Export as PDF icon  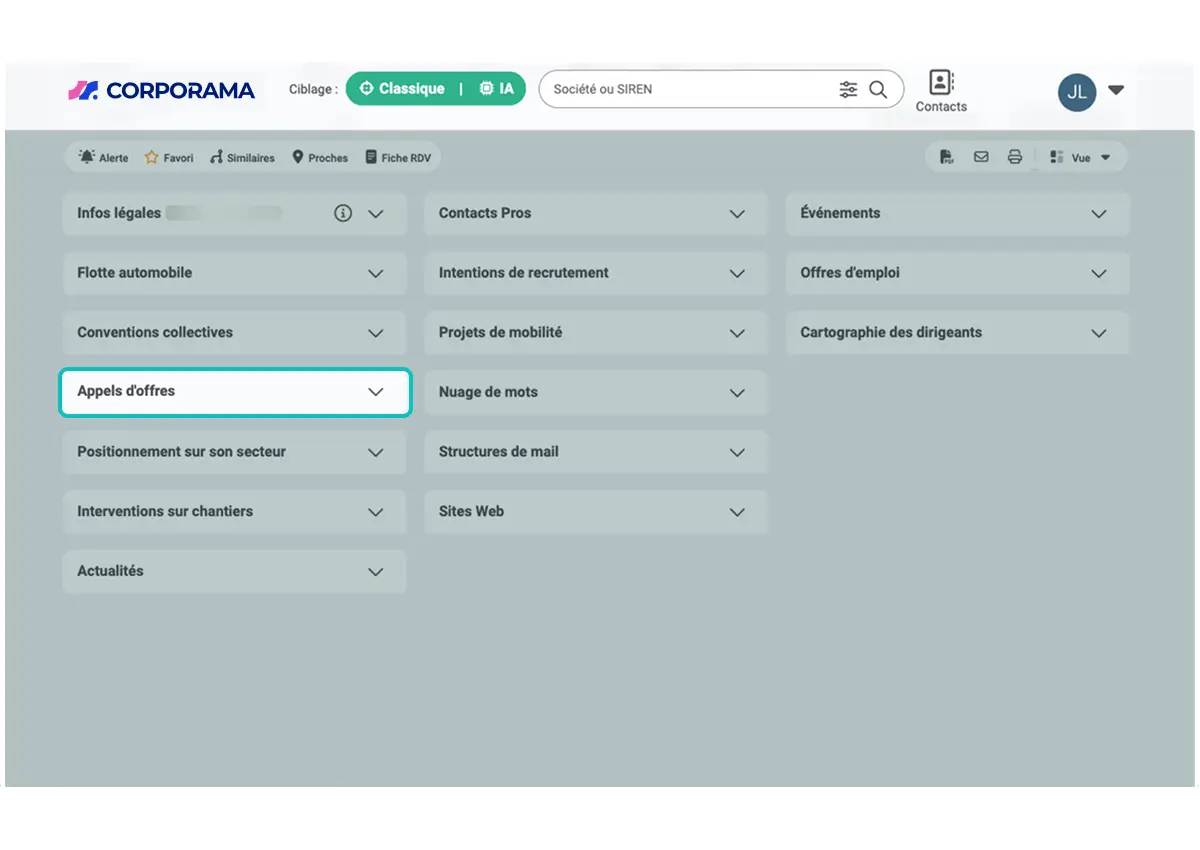(x=946, y=157)
